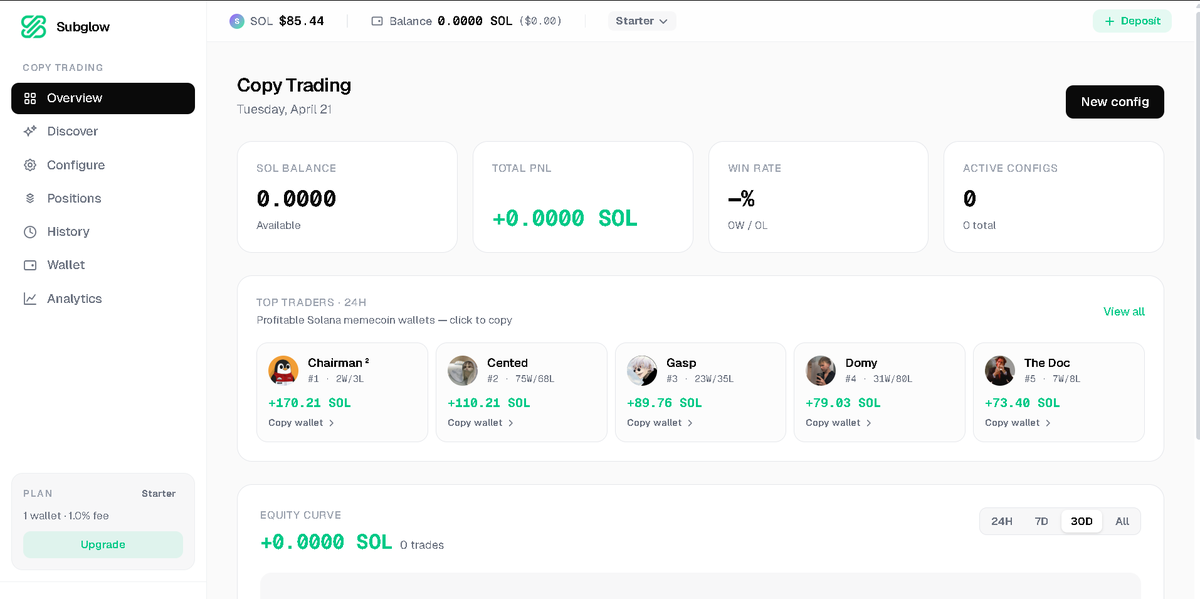Click the SOL Balance 0.0000 value
Image resolution: width=1200 pixels, height=599 pixels.
pyautogui.click(x=296, y=199)
